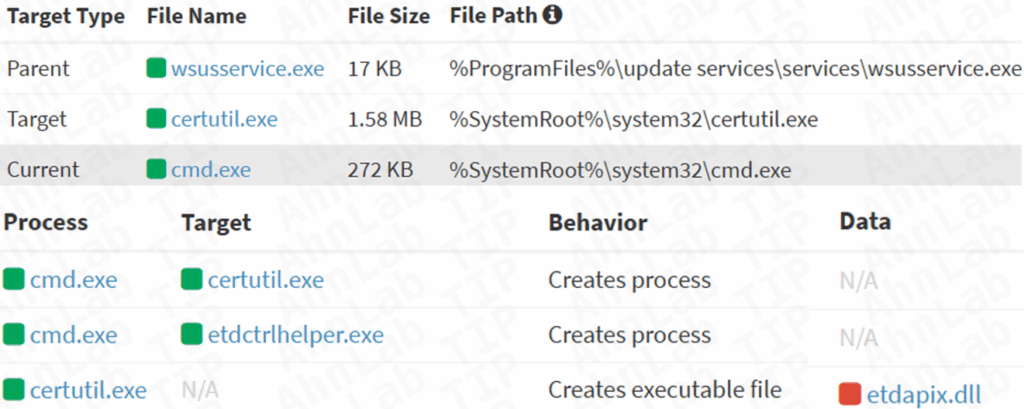1024x409 pixels.
Task: Click green icon next to wsusservice.exe
Action: pyautogui.click(x=156, y=69)
